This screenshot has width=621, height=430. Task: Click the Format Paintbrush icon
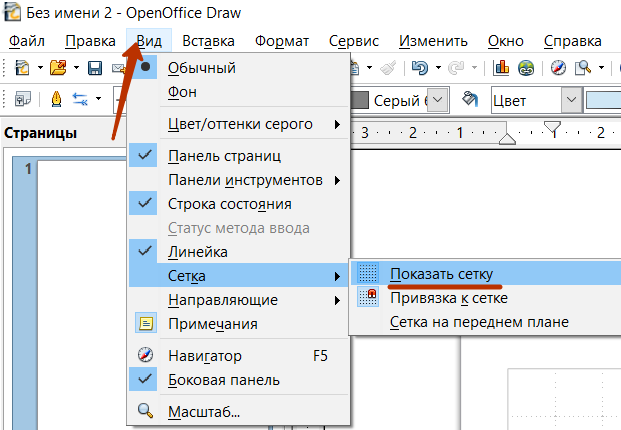[388, 68]
